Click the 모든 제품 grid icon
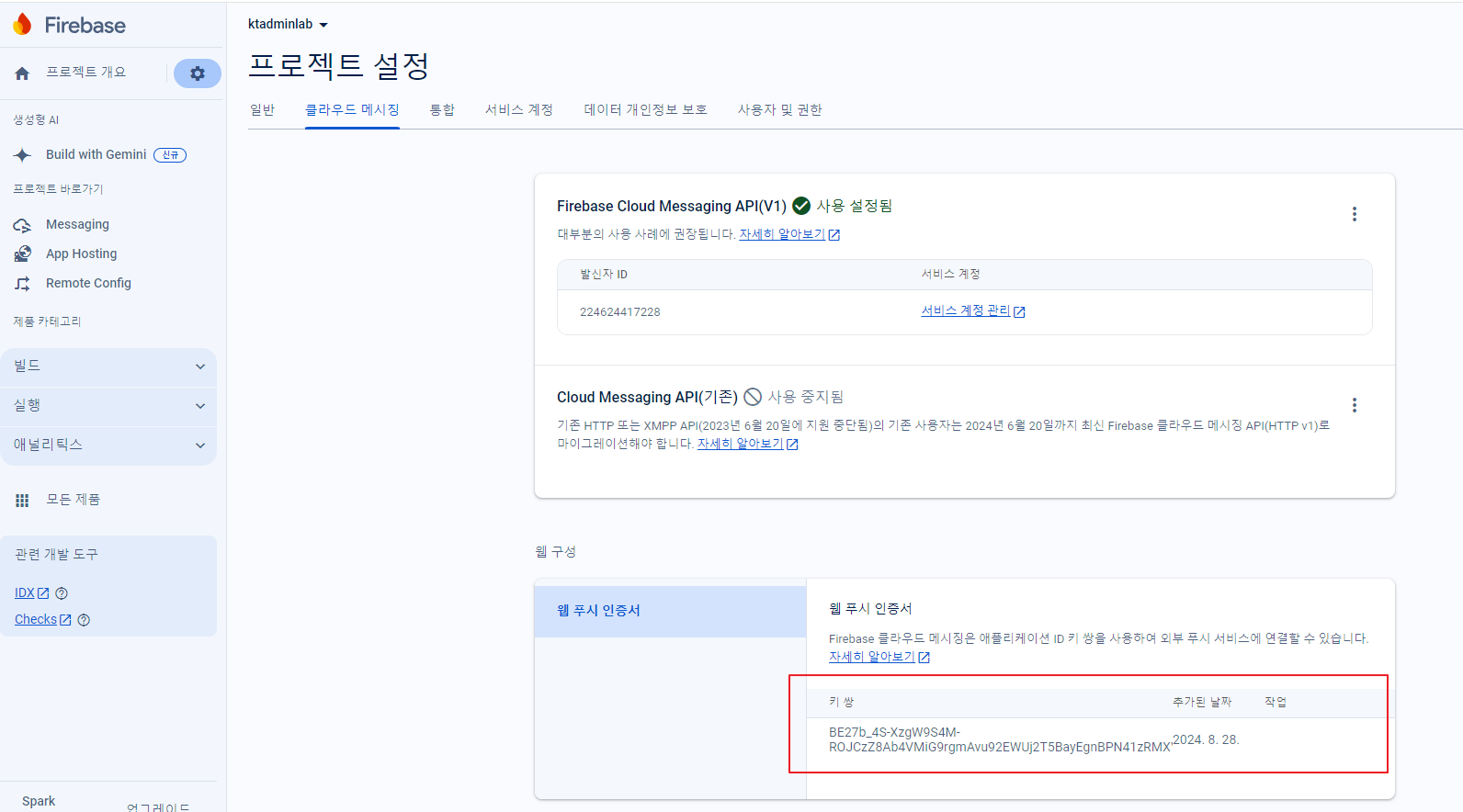1463x812 pixels. point(22,501)
